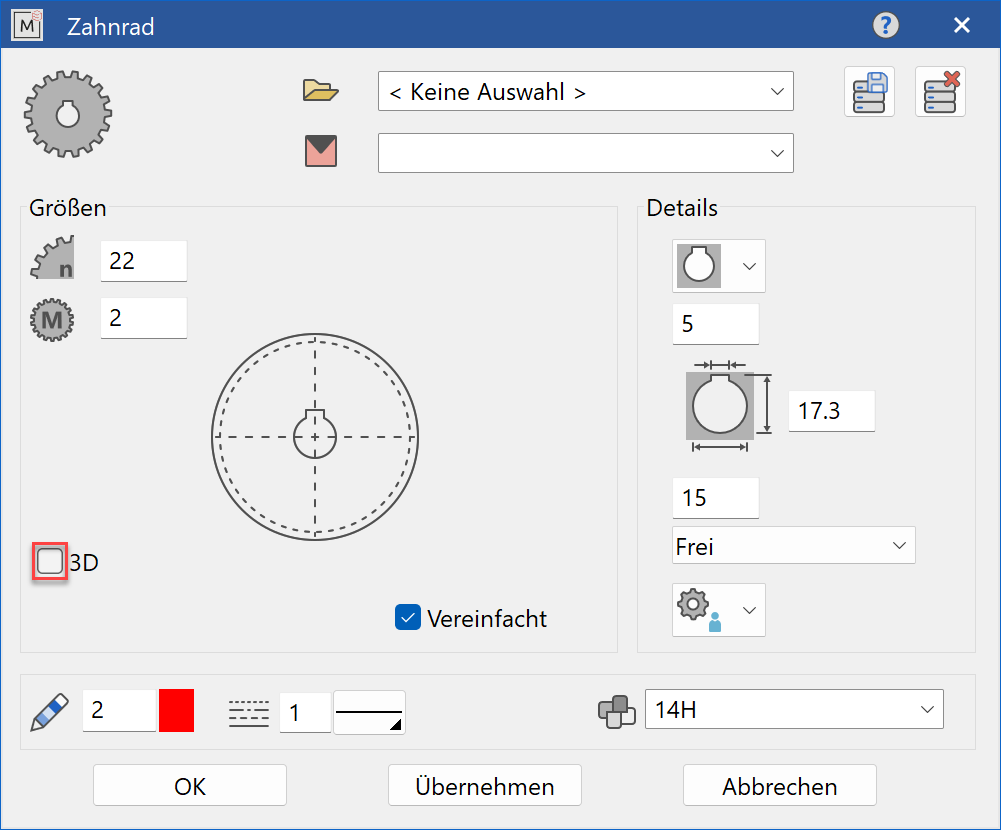This screenshot has height=830, width=1001.
Task: Save preset with database disk icon
Action: tap(869, 92)
